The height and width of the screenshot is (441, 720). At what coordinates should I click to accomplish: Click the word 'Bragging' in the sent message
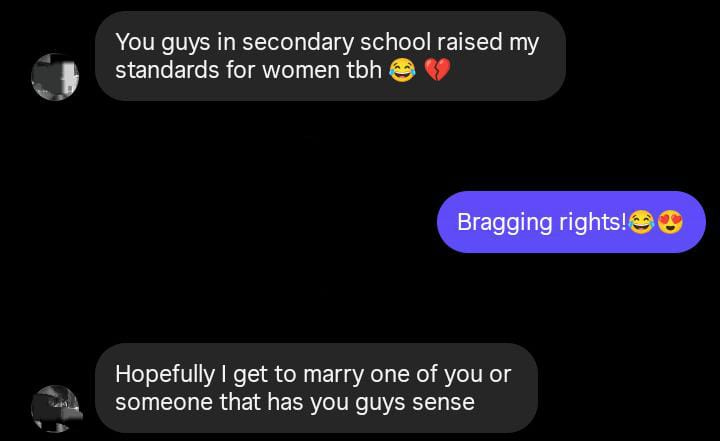(x=504, y=223)
